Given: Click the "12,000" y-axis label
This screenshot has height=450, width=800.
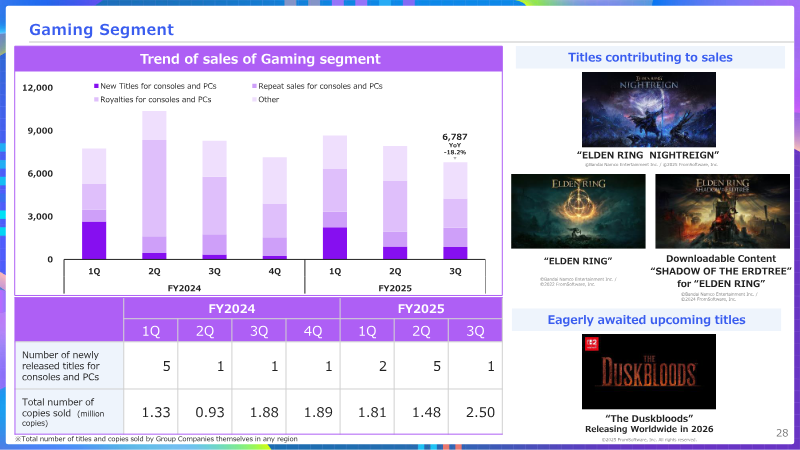Looking at the screenshot, I should pos(37,88).
